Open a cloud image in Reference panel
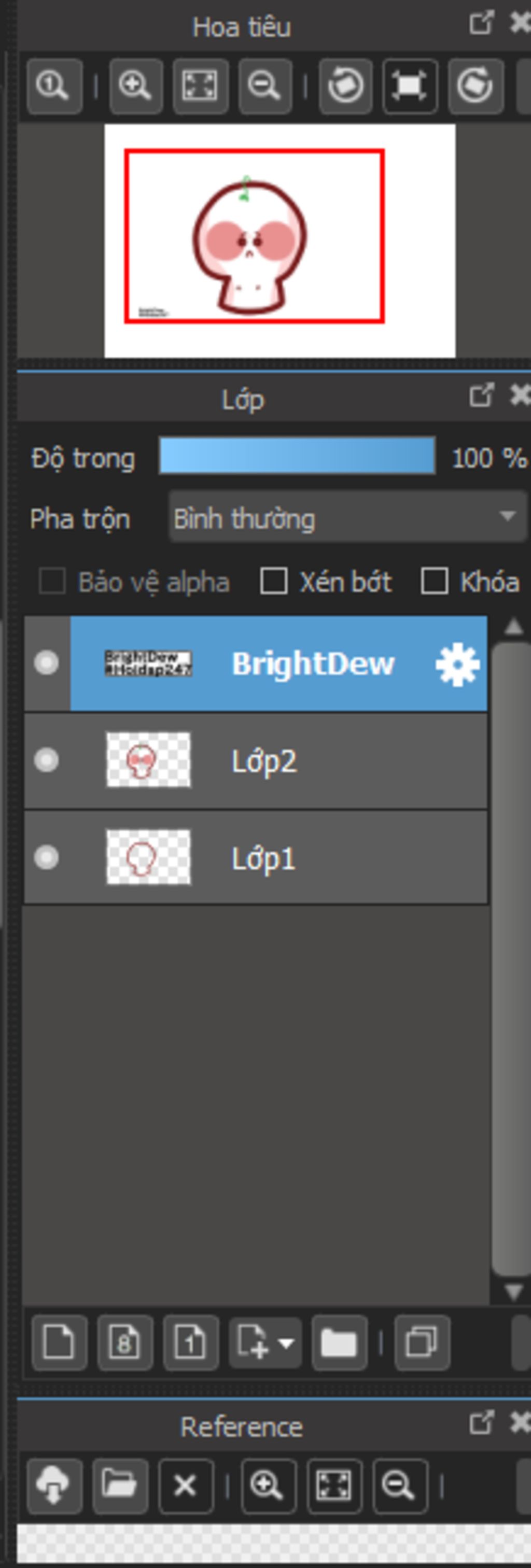The image size is (531, 1568). tap(53, 1485)
